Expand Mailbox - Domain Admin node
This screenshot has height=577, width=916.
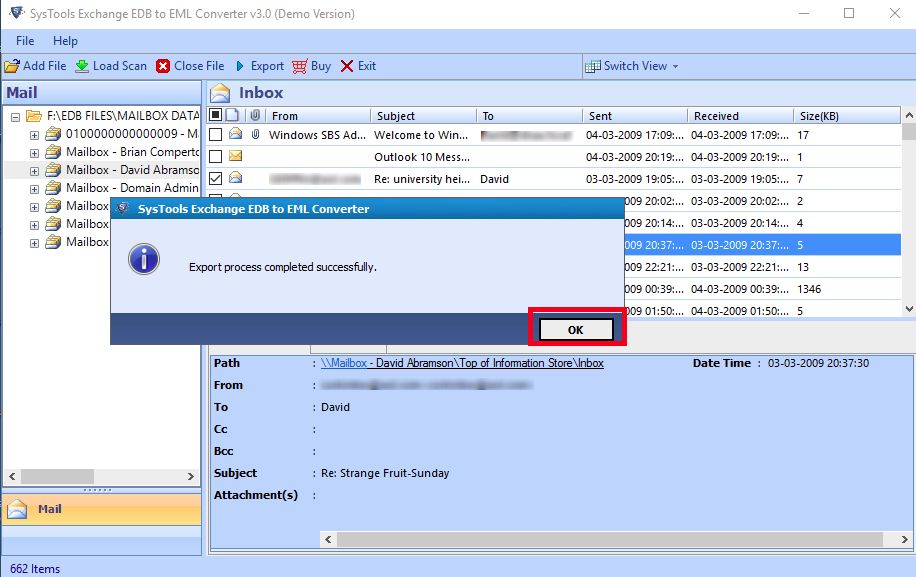[34, 189]
